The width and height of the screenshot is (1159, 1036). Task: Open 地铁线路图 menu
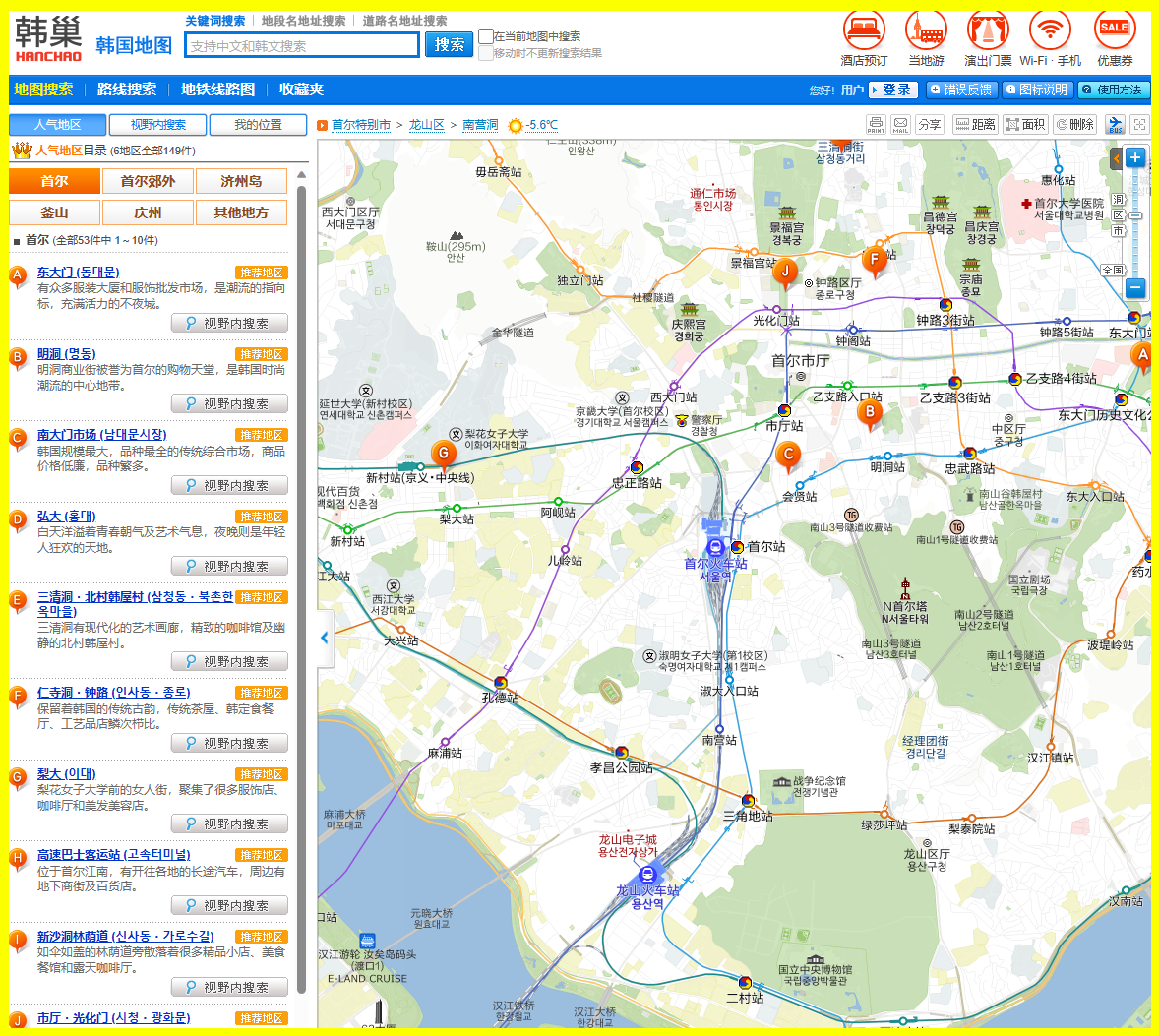pyautogui.click(x=218, y=90)
